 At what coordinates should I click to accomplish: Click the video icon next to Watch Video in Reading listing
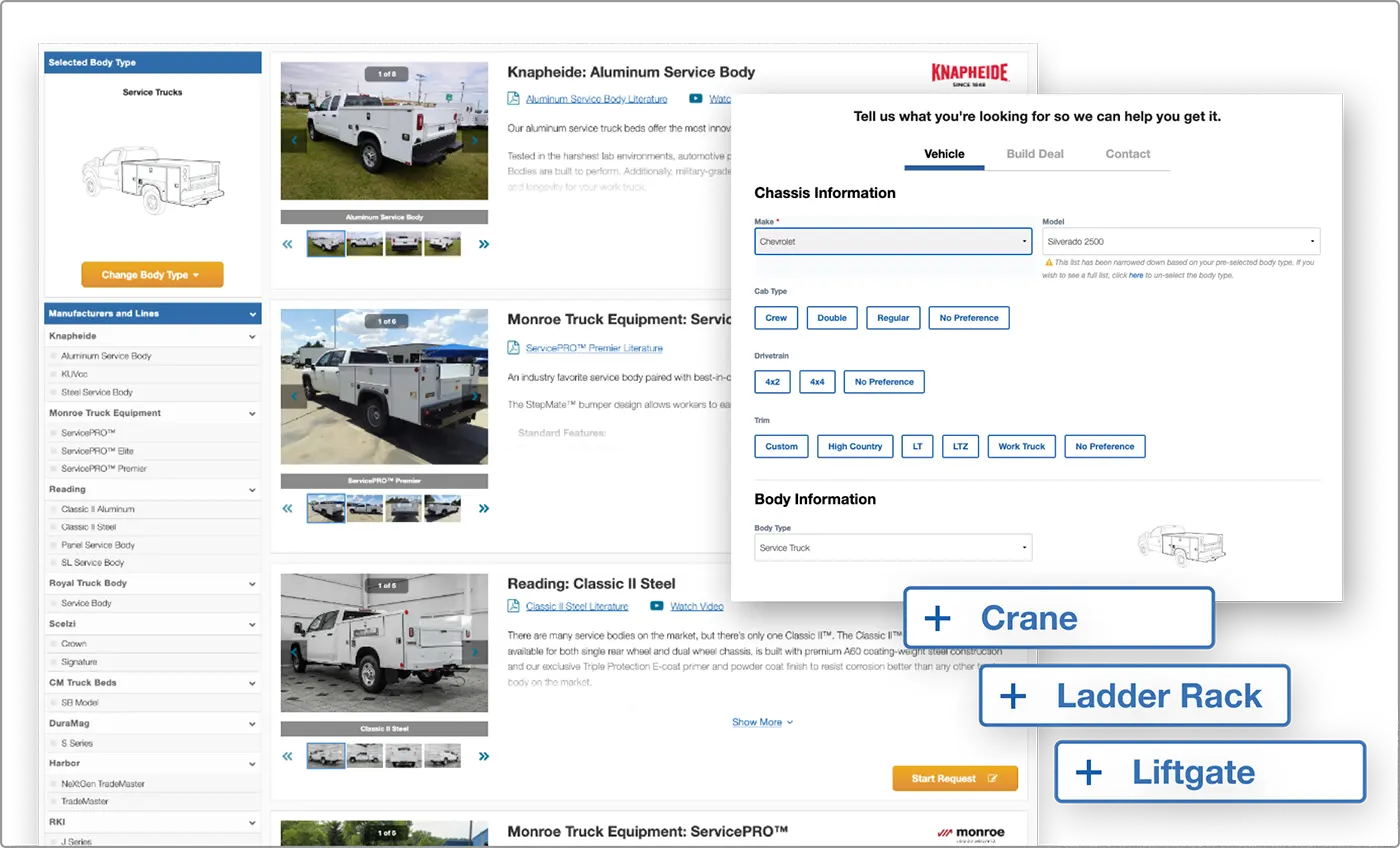657,606
